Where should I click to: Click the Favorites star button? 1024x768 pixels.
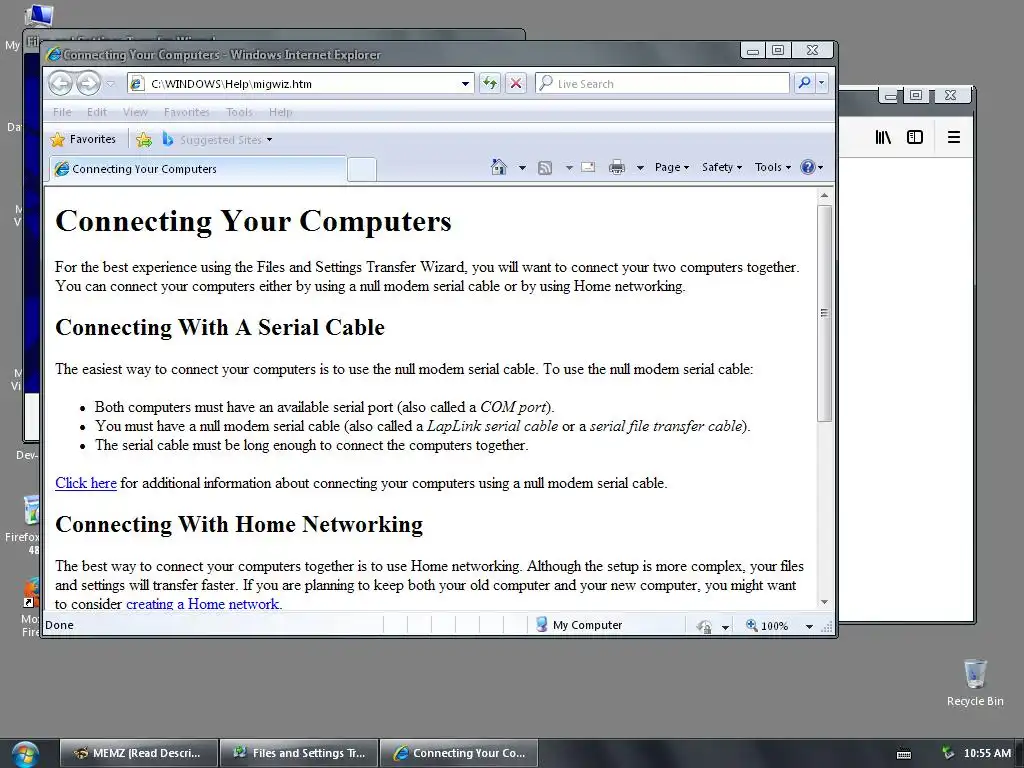pos(84,139)
